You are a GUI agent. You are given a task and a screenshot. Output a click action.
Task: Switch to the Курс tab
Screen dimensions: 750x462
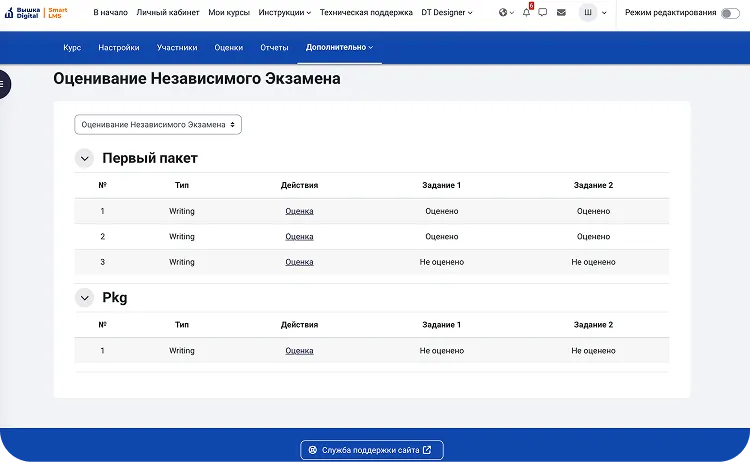coord(72,47)
